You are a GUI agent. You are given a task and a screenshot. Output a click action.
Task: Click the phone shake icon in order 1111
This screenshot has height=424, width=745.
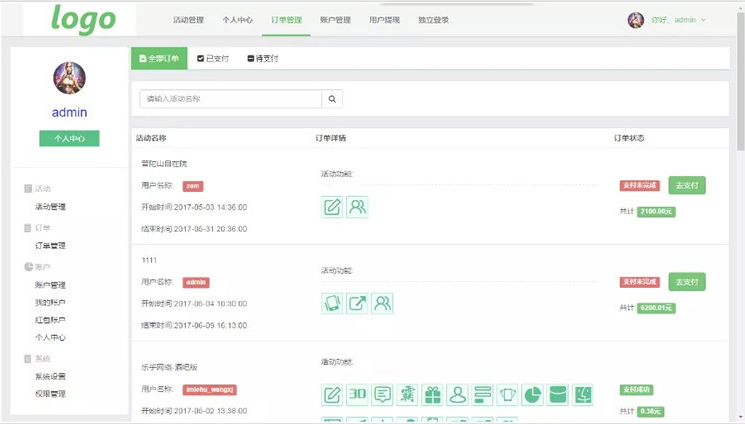click(332, 303)
